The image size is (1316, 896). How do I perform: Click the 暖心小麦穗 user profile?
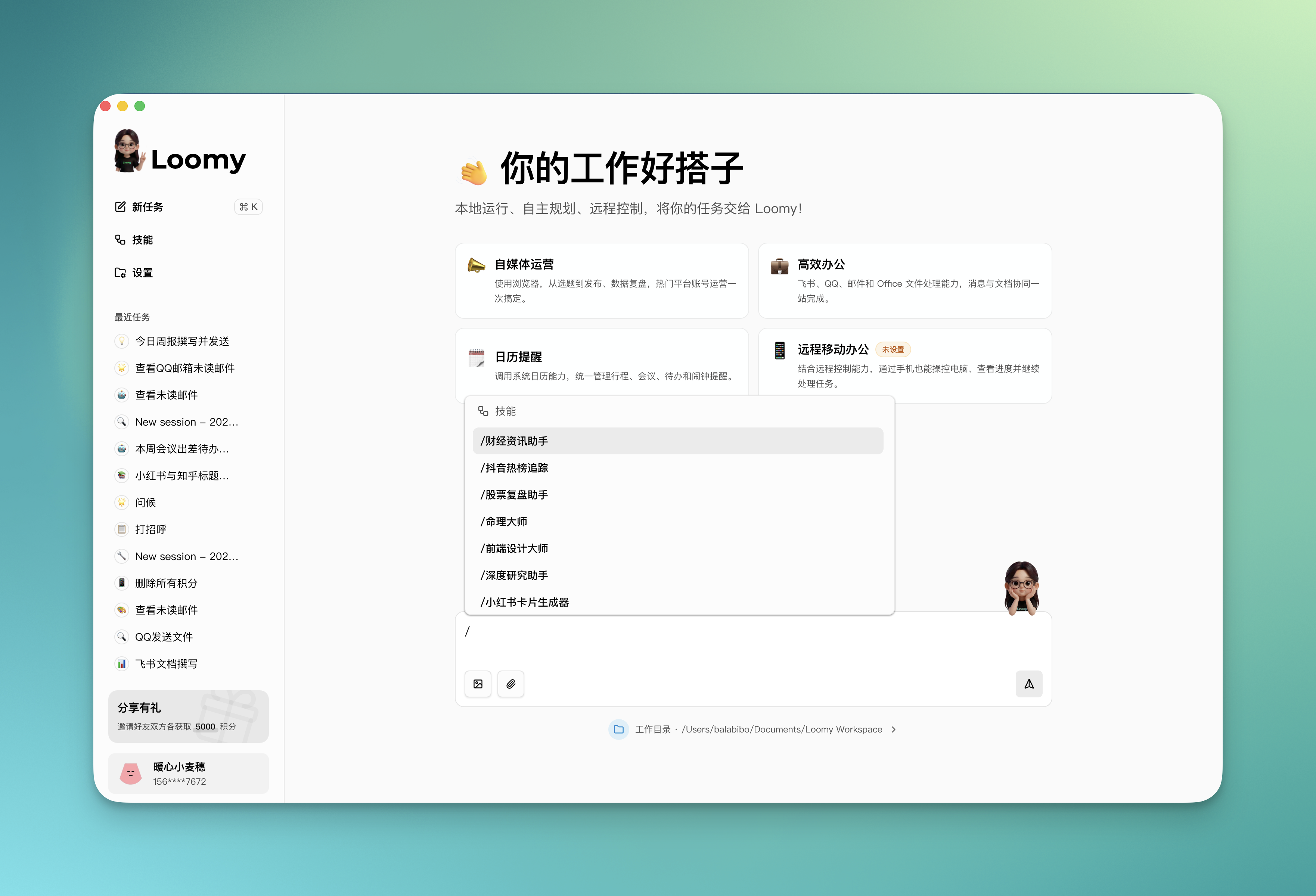coord(189,773)
